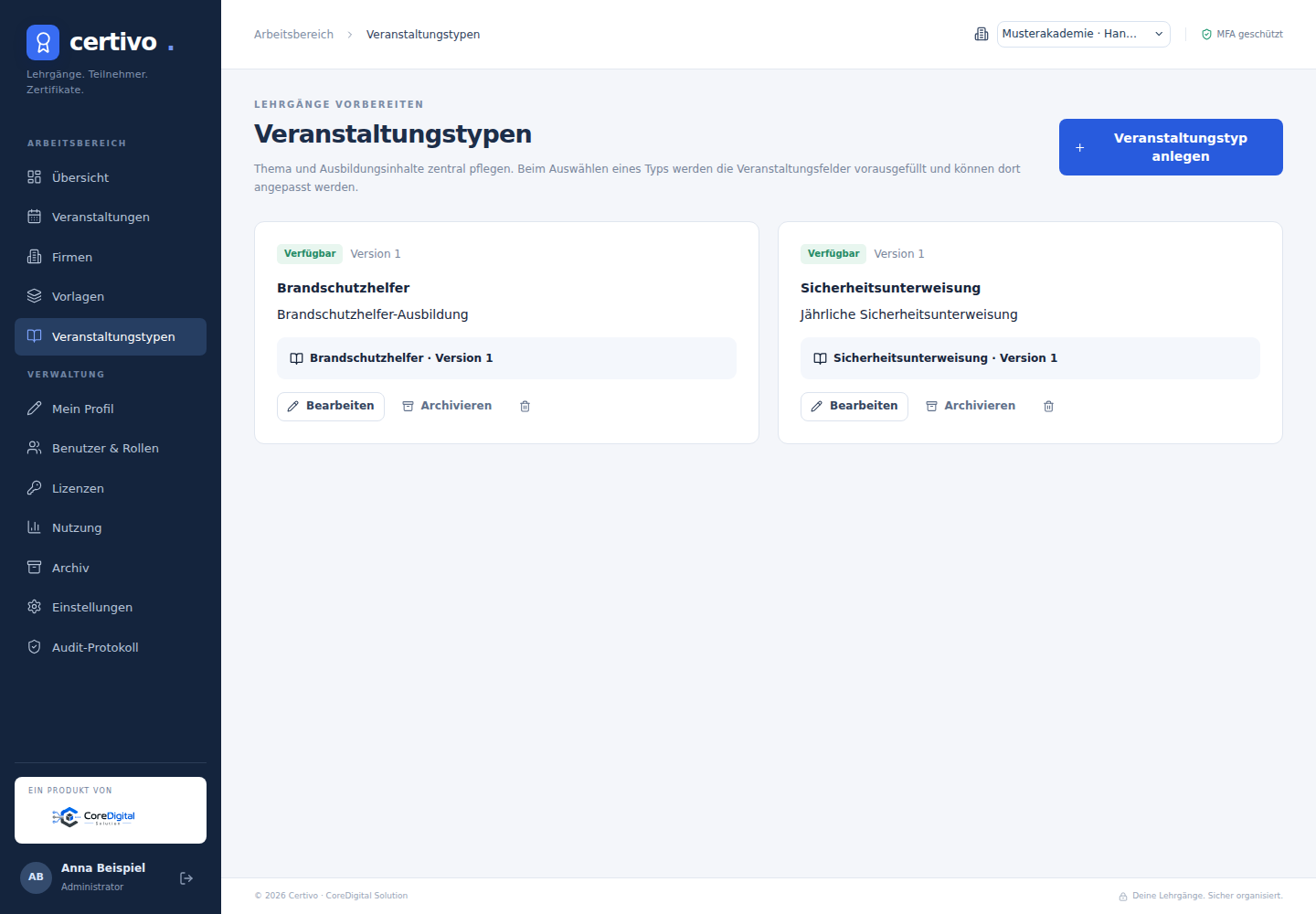Archive the Brandschutzhelfer type
Image resolution: width=1316 pixels, height=914 pixels.
click(x=447, y=406)
